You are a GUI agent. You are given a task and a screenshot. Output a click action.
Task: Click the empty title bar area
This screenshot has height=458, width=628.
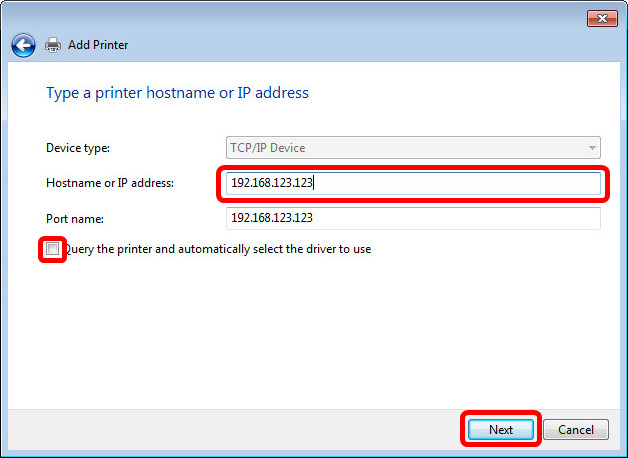(300, 18)
